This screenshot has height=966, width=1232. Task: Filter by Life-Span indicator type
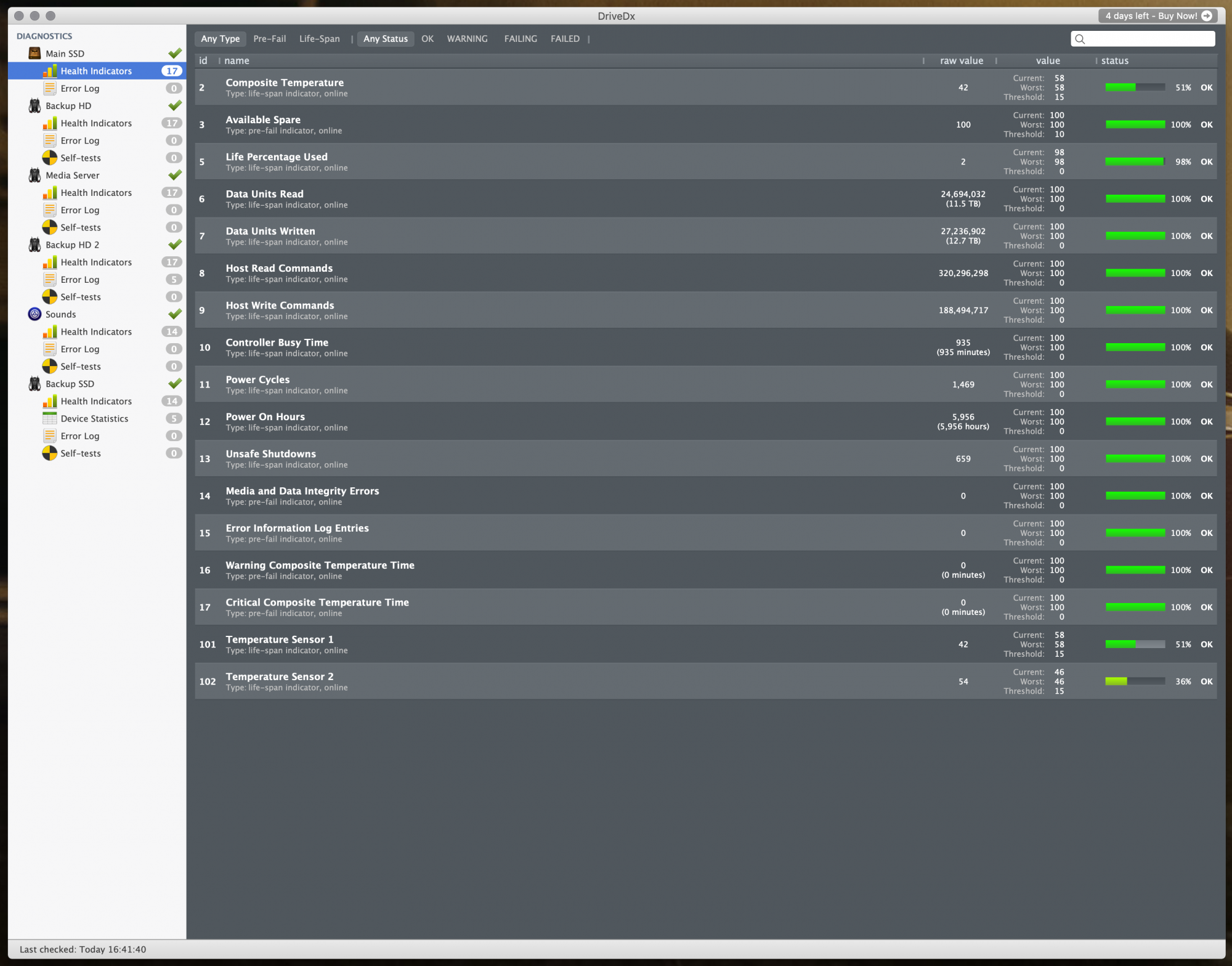(320, 39)
